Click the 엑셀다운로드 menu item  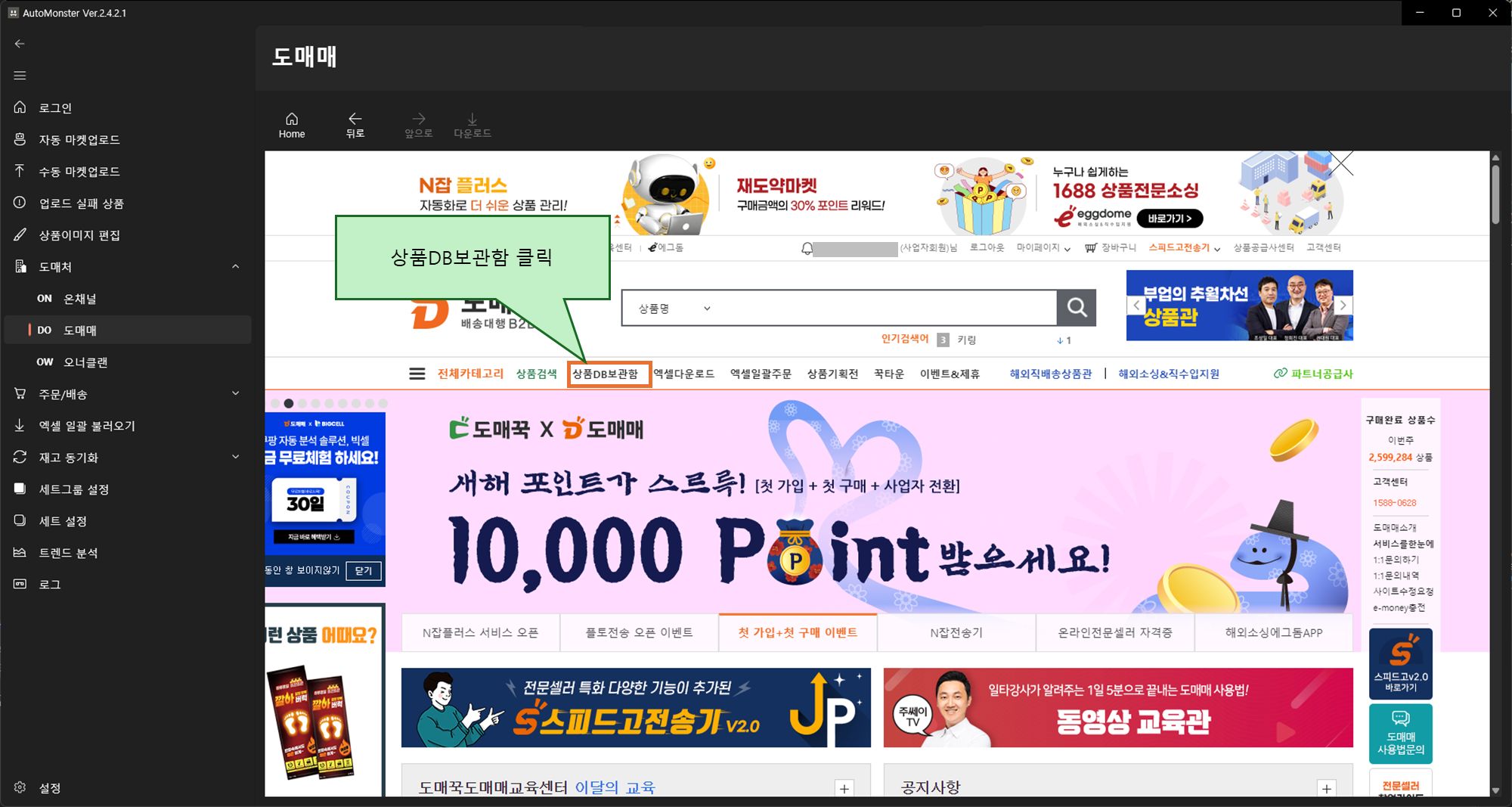(x=683, y=374)
